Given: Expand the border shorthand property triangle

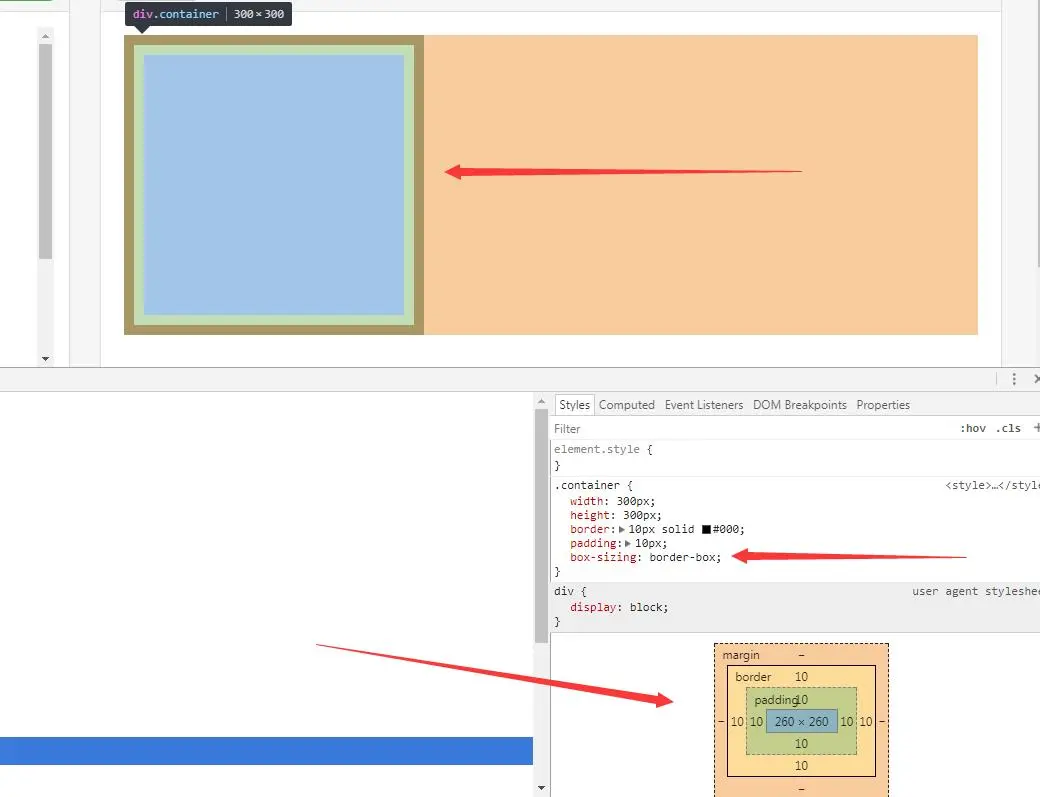Looking at the screenshot, I should pyautogui.click(x=622, y=530).
